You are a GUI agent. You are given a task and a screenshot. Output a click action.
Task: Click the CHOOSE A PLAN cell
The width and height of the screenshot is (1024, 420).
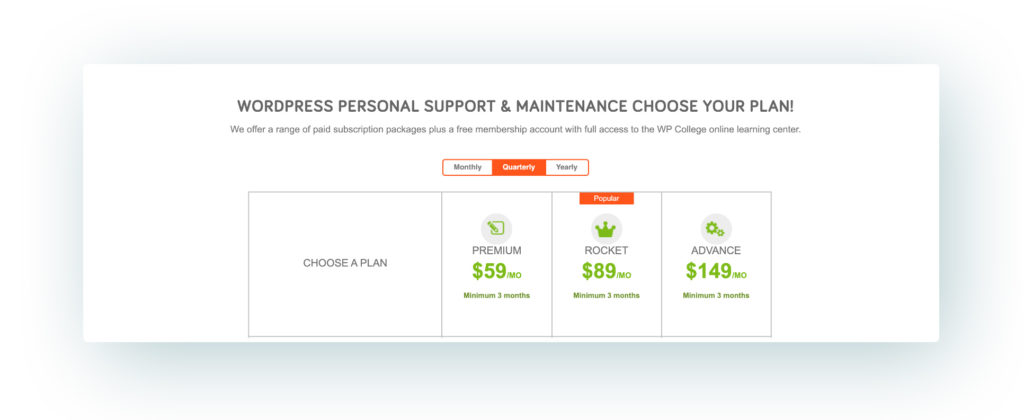point(345,264)
